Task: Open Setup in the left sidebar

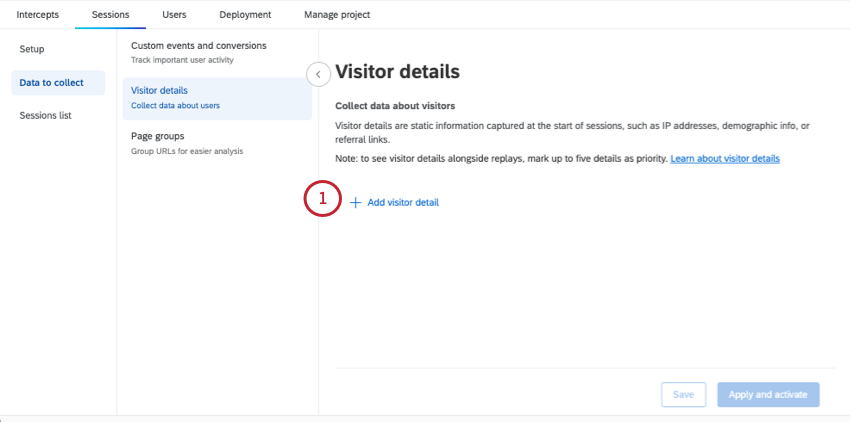Action: (32, 49)
